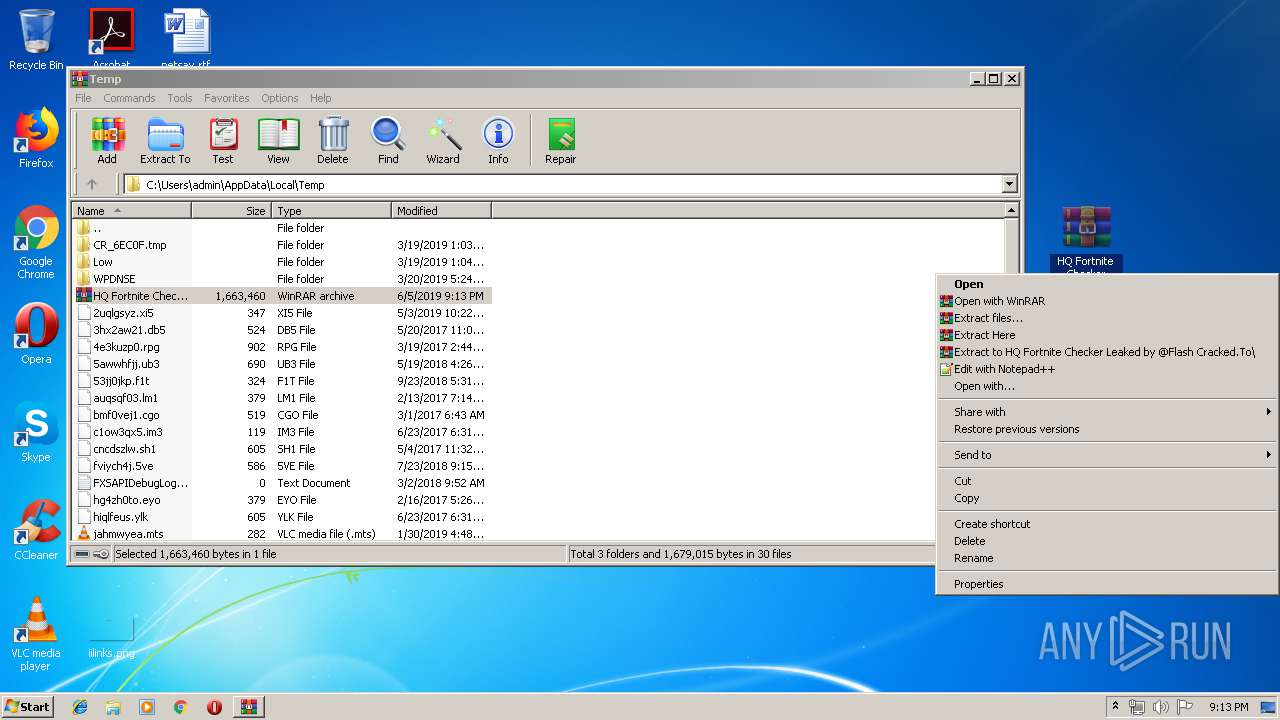Choose Delete in context menu
The width and height of the screenshot is (1280, 720).
pyautogui.click(x=1108, y=541)
